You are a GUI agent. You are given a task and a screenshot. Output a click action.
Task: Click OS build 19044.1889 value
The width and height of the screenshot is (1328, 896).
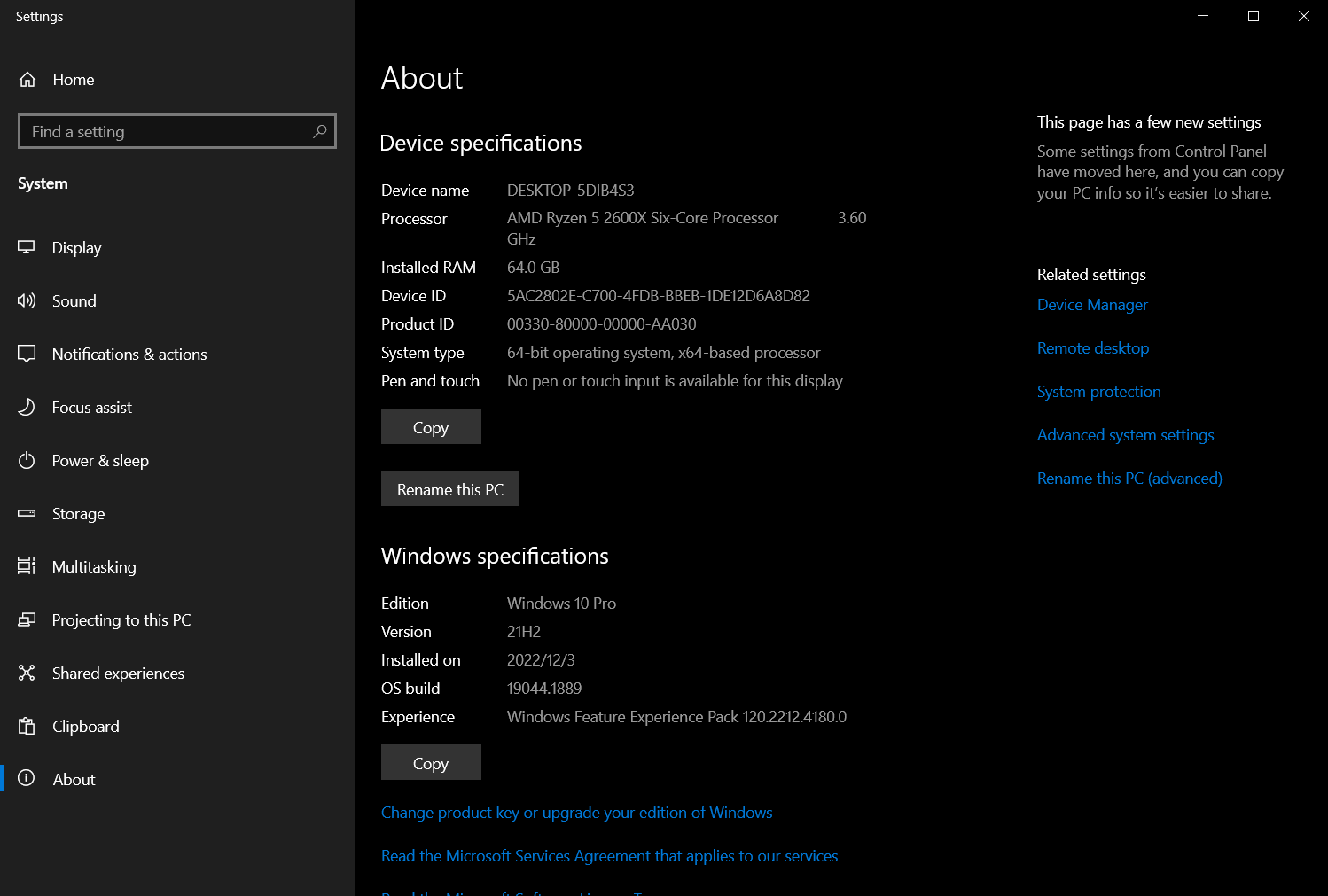(x=544, y=689)
